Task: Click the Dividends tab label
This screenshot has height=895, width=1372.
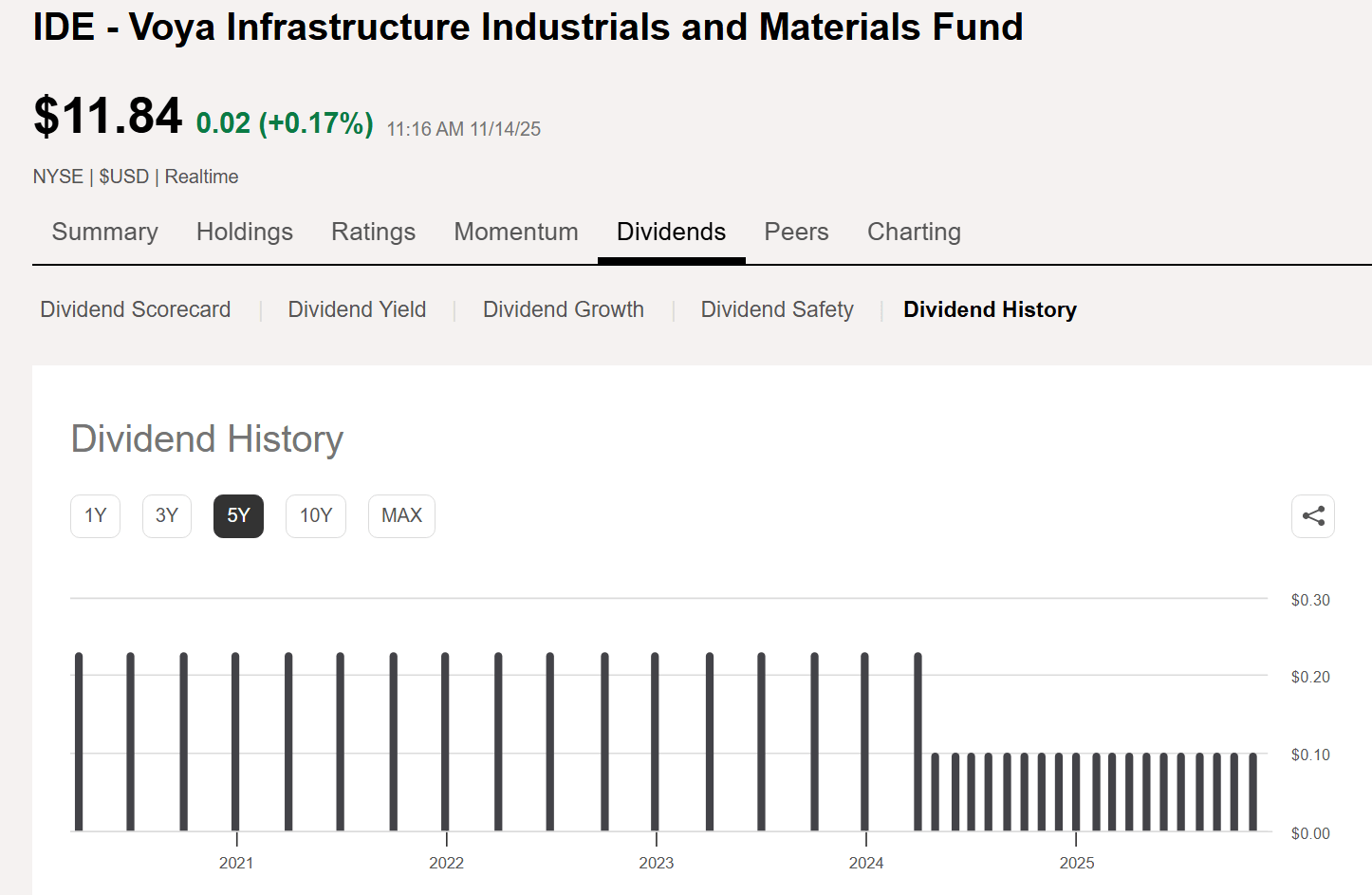Action: [x=671, y=232]
